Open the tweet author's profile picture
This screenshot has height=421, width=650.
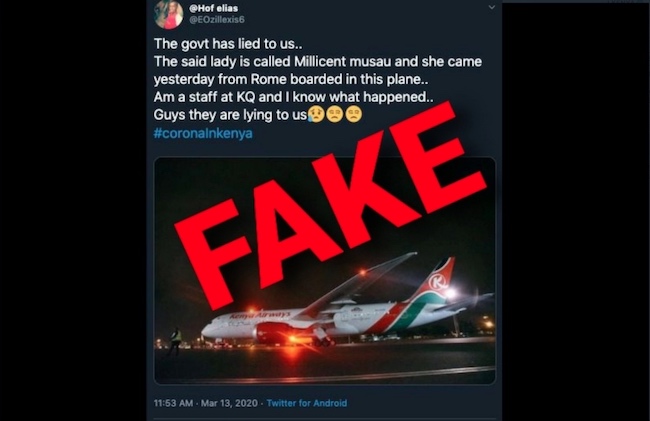point(168,13)
